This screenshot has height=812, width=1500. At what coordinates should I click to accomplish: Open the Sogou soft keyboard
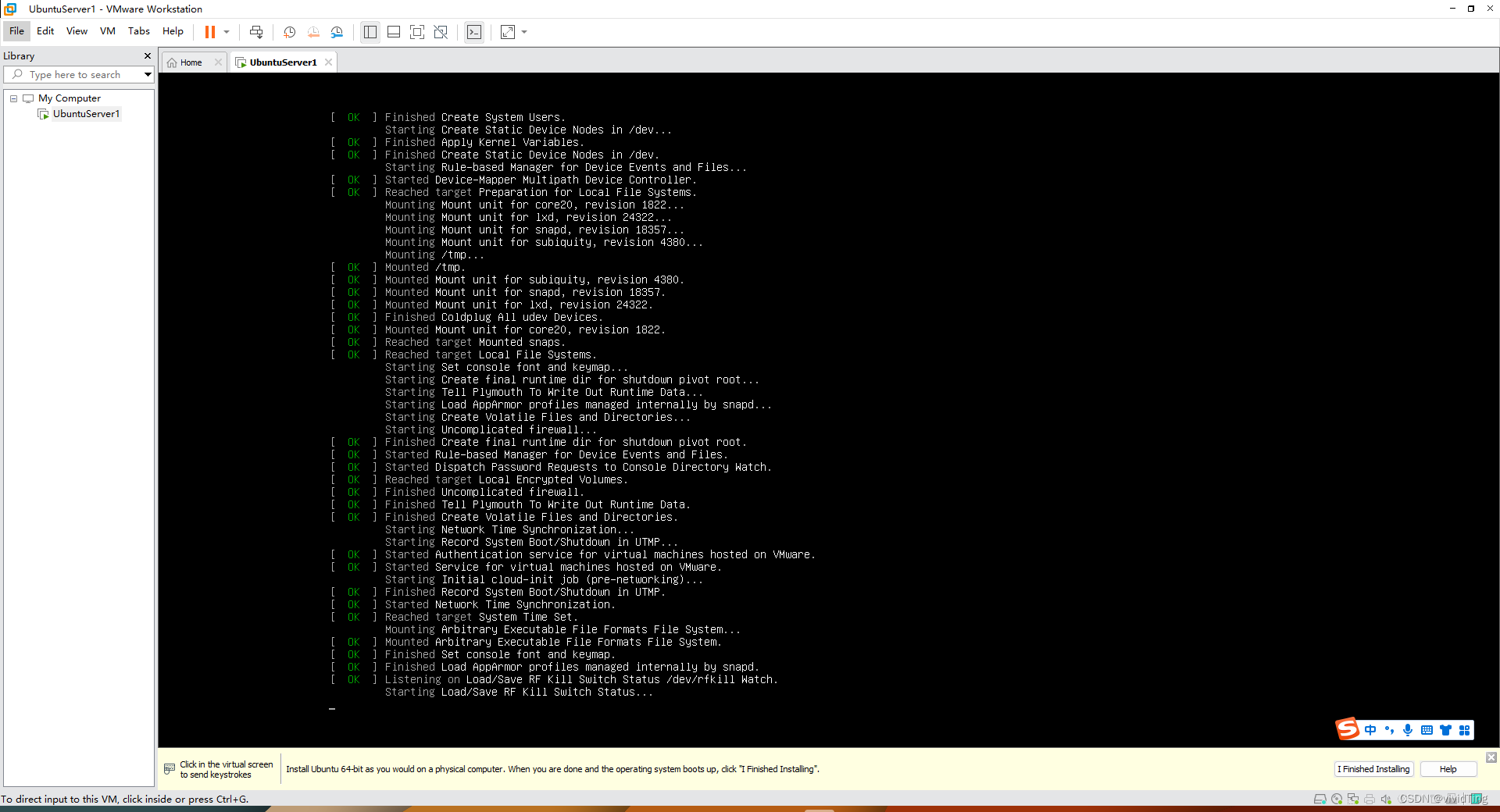point(1427,730)
